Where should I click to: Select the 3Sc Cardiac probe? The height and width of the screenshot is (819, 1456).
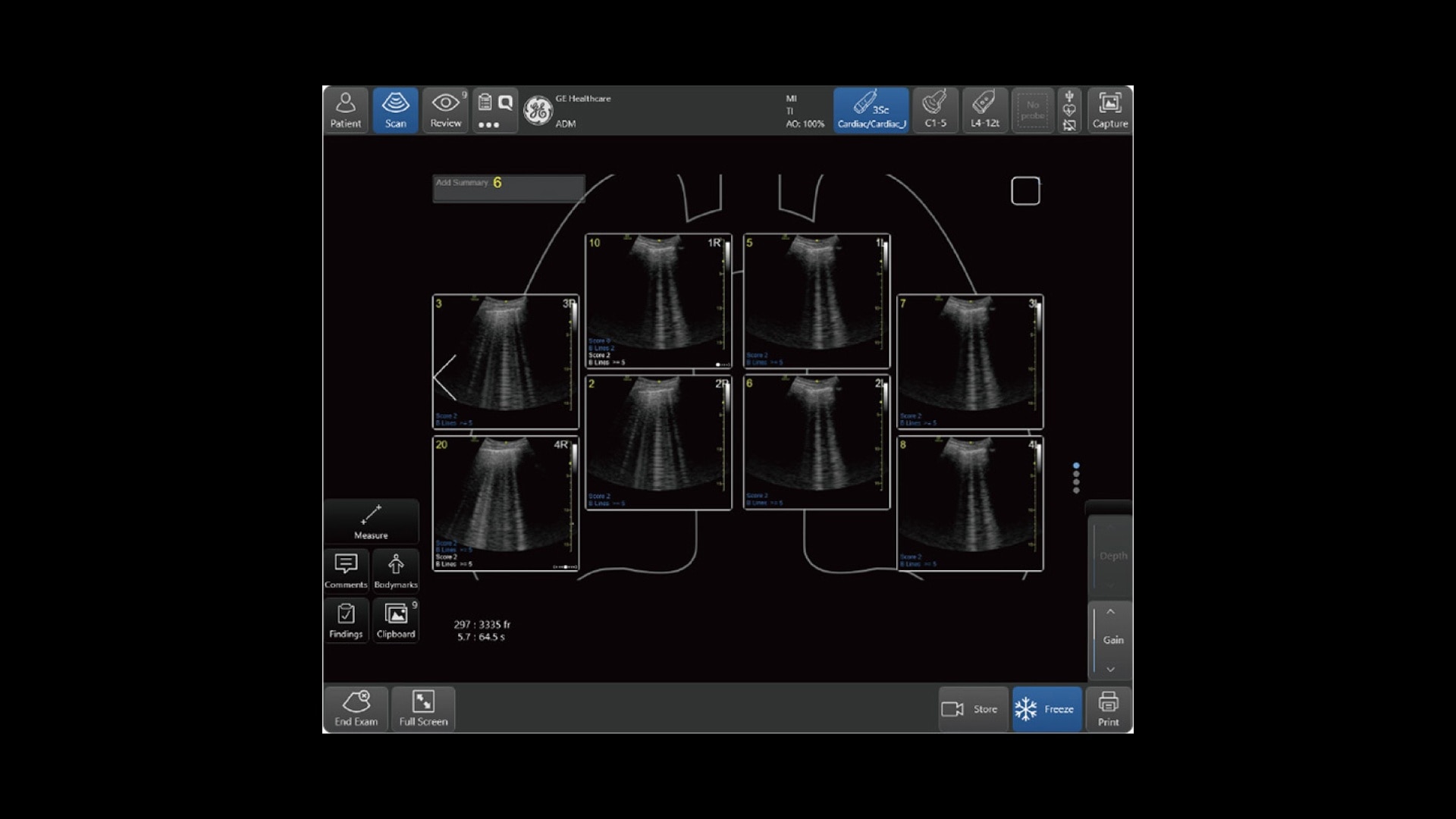(871, 111)
